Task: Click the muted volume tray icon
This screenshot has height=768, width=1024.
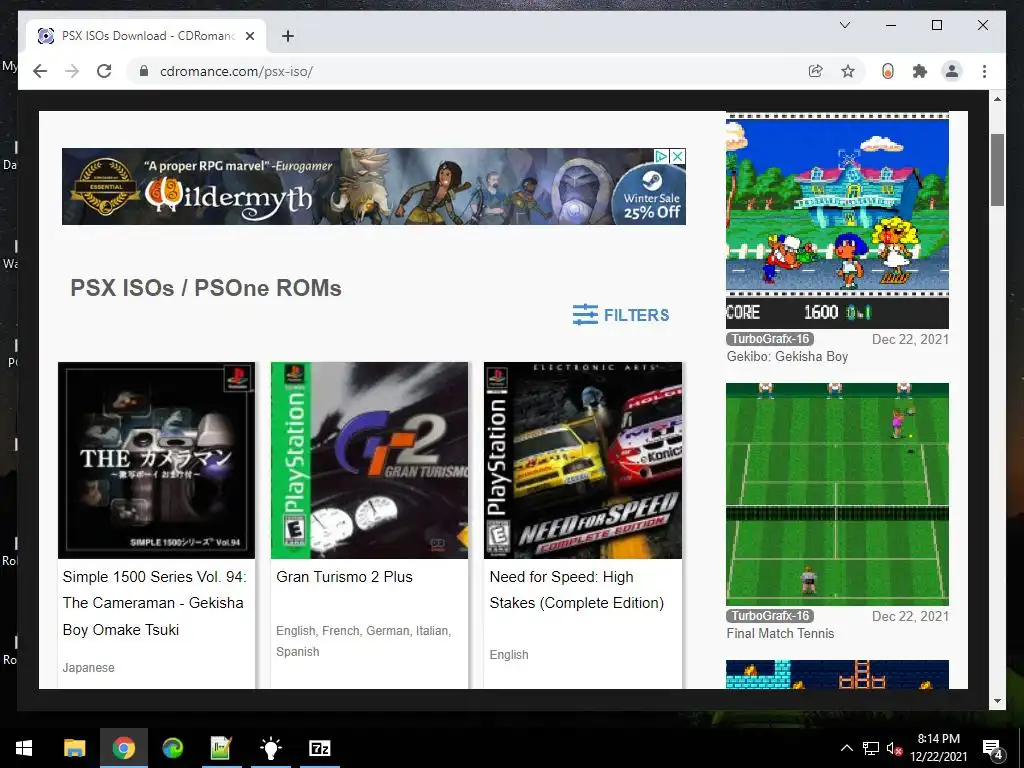Action: (894, 748)
